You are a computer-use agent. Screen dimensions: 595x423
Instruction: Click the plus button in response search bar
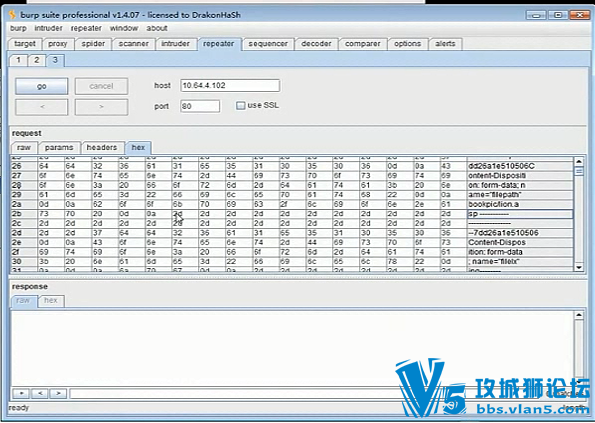(21, 393)
